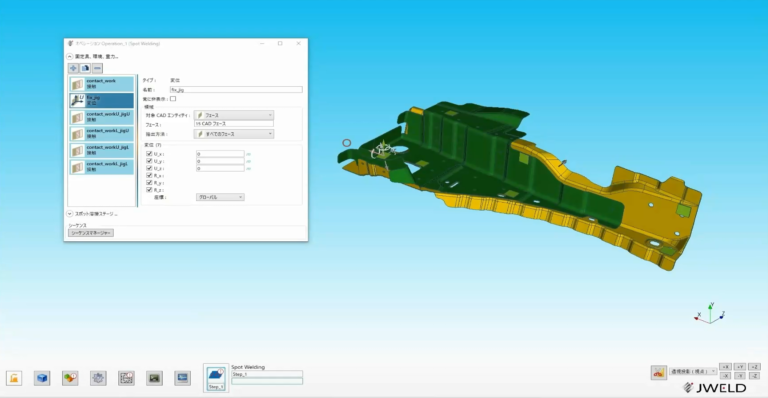Screen dimensions: 768x398
Task: Click the U_z value input field
Action: 220,168
